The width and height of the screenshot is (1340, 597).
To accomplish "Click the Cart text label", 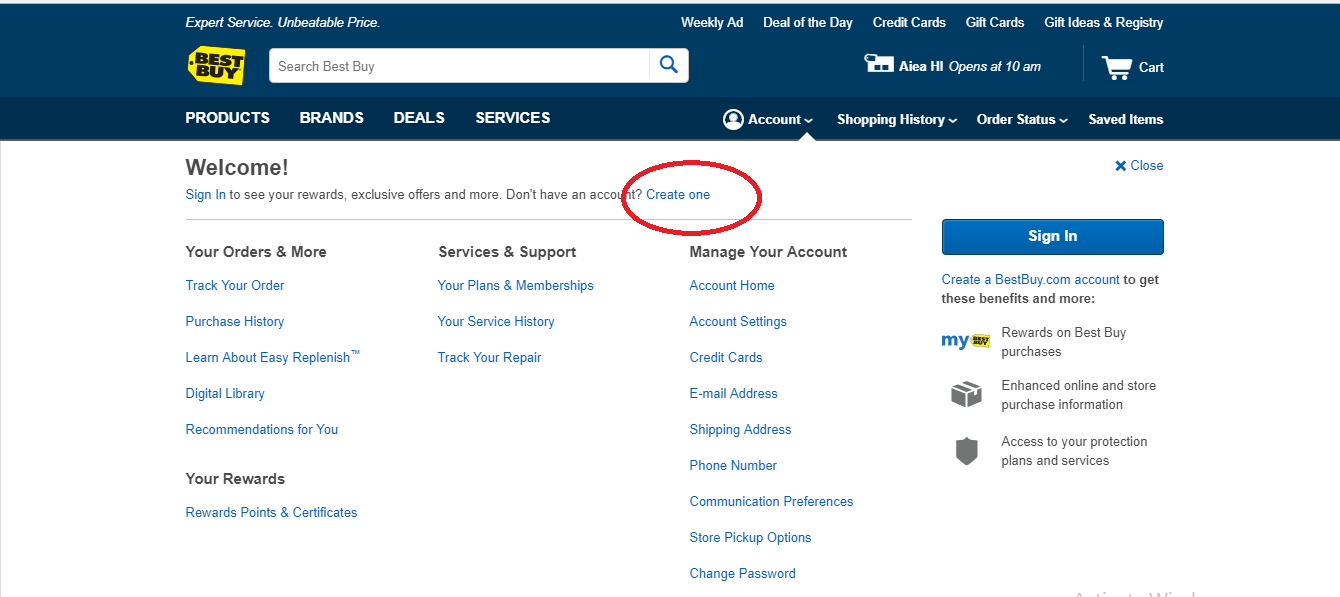I will 1151,67.
